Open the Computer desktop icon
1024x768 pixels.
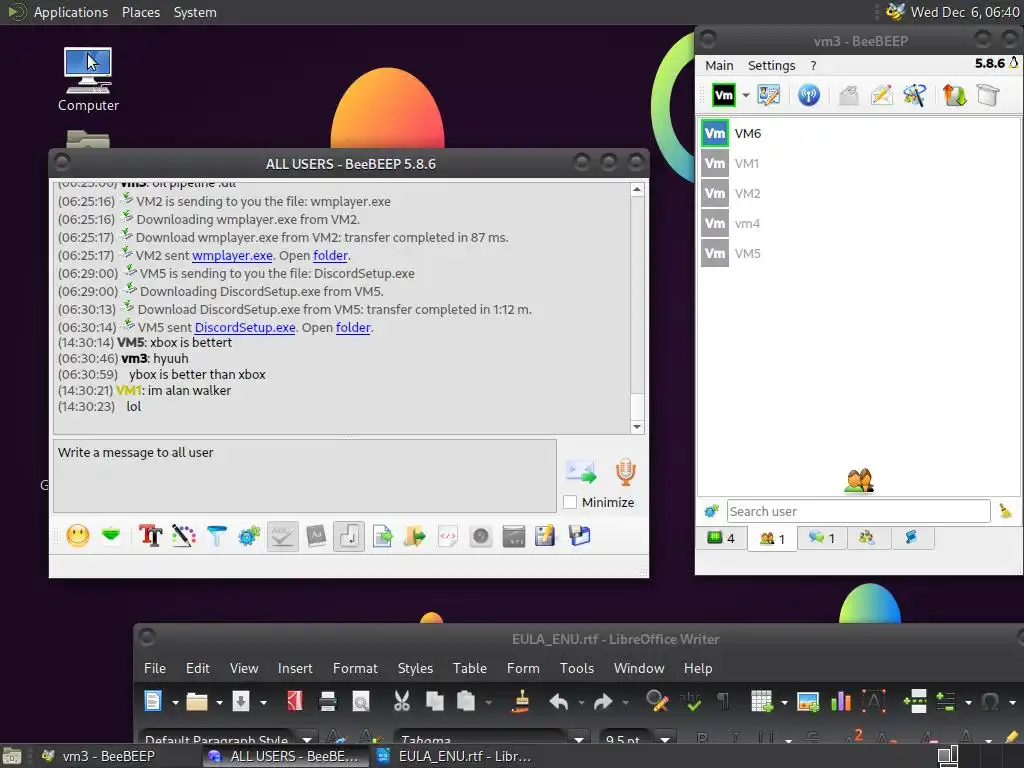tap(88, 79)
